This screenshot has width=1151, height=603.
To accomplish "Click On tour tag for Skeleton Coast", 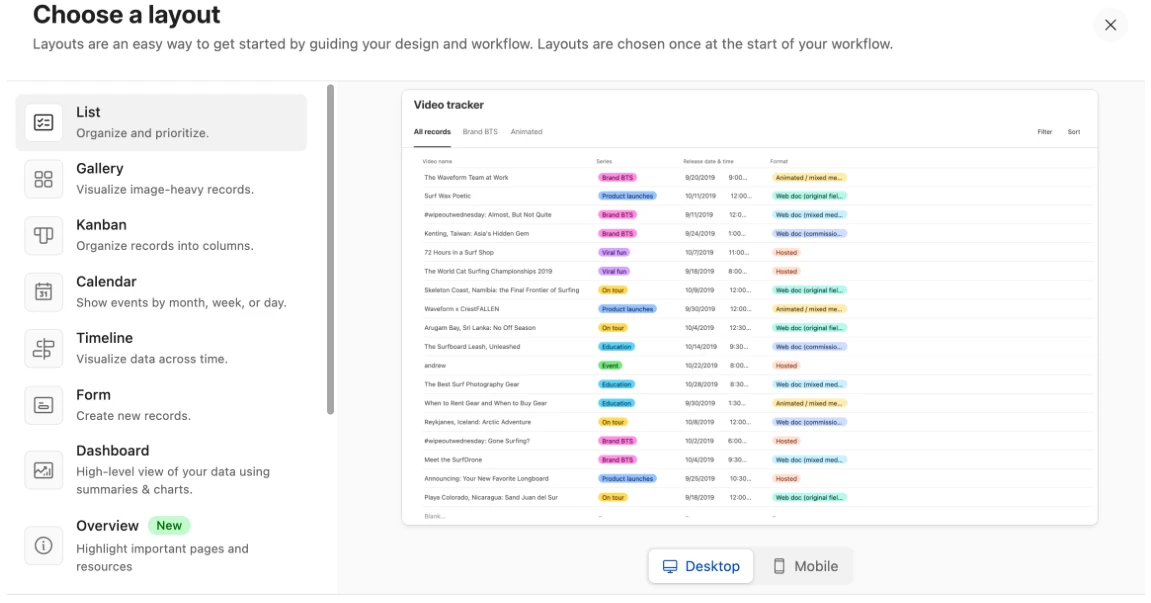I will coord(613,290).
